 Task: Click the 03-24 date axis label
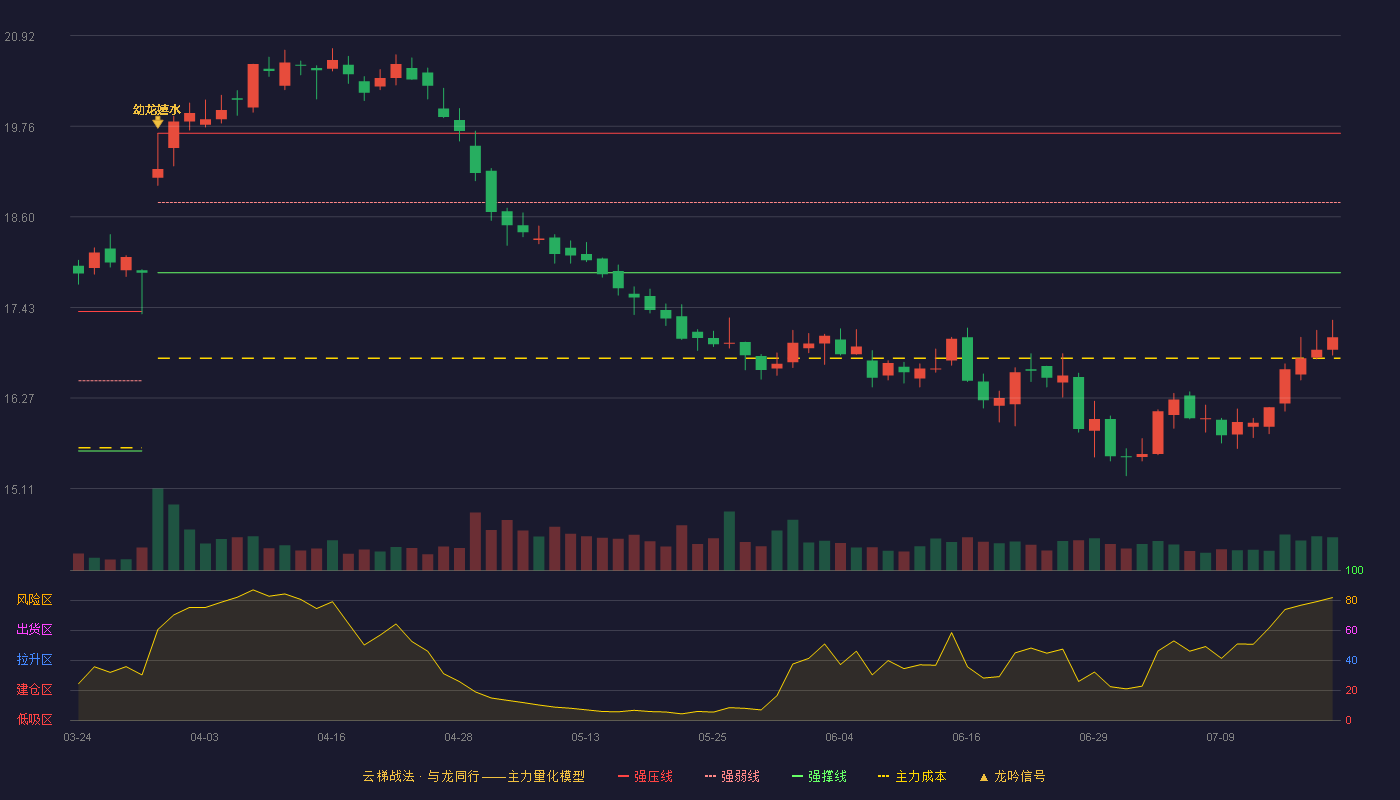78,737
